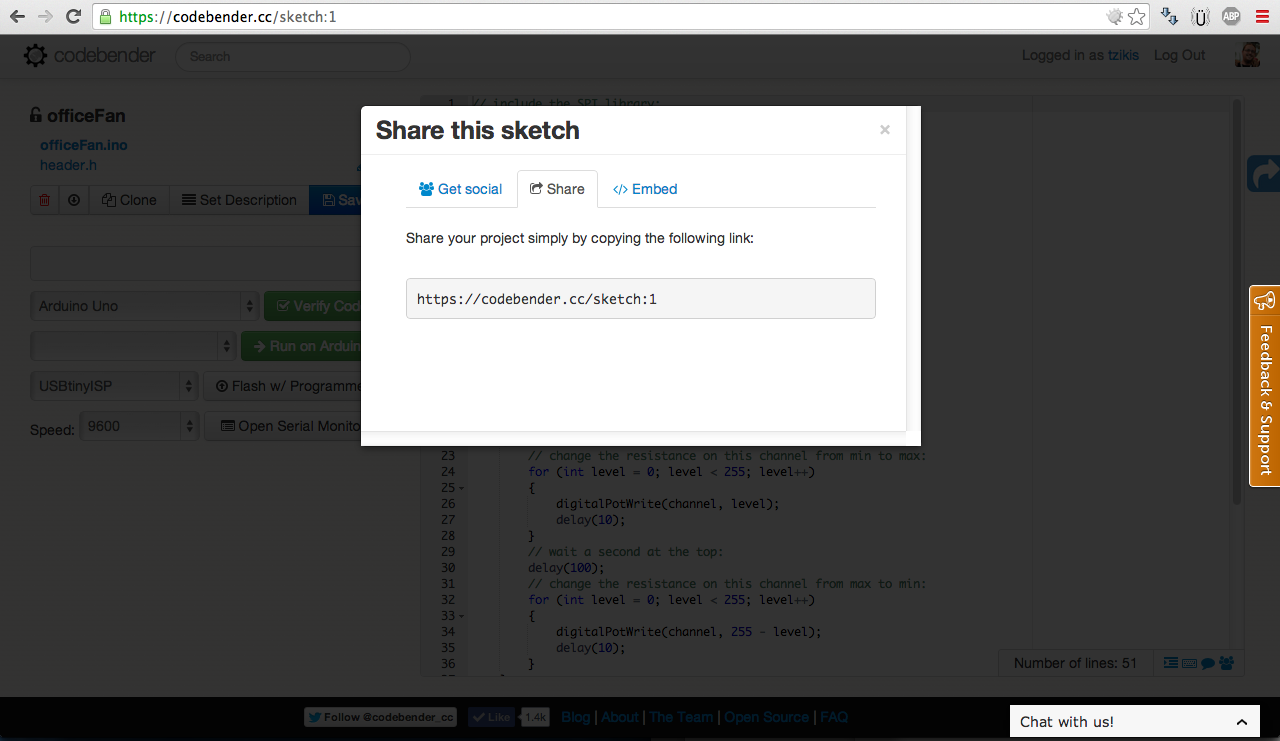The height and width of the screenshot is (741, 1280).
Task: Click the codebender gear logo
Action: pyautogui.click(x=36, y=56)
